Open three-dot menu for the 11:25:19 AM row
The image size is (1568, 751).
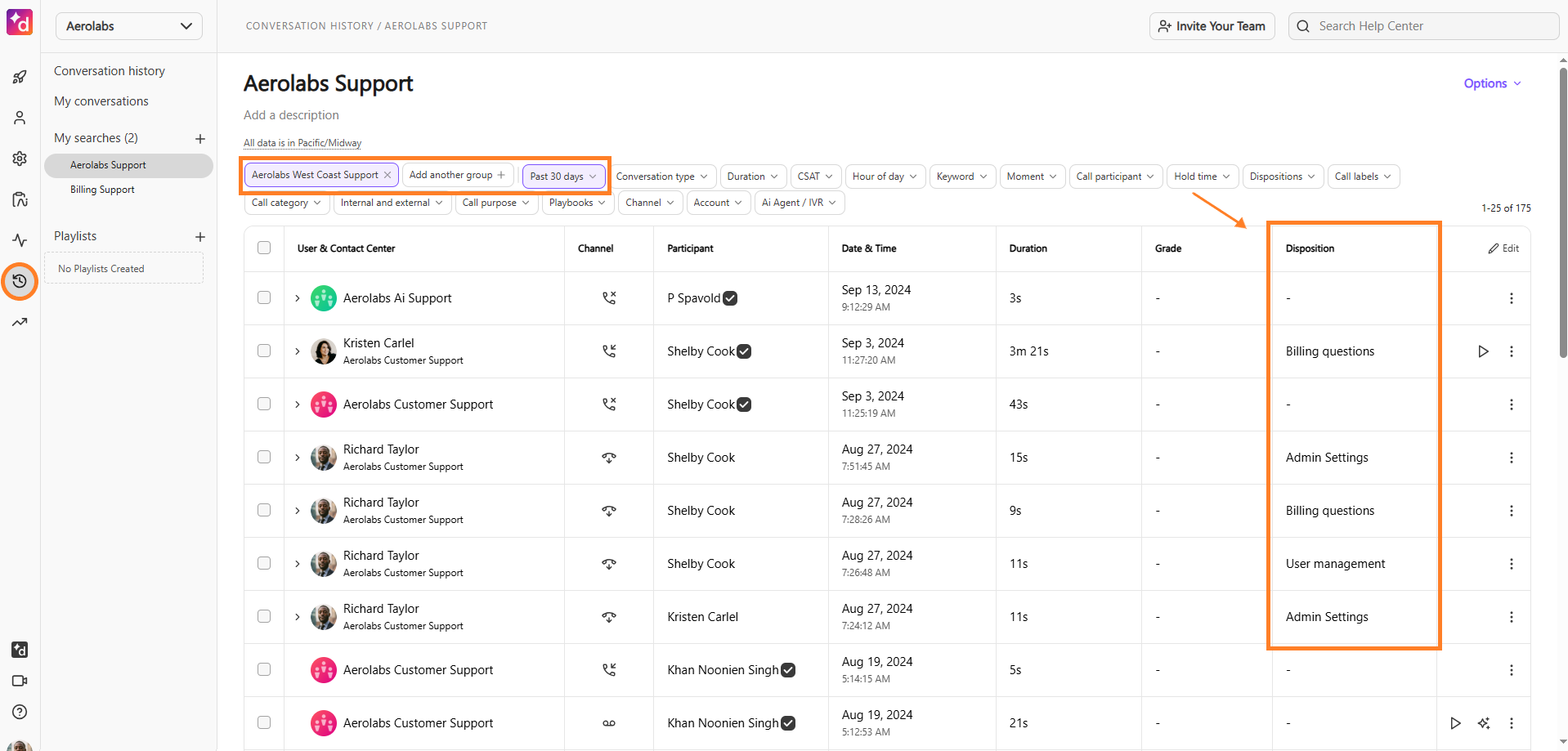[1512, 405]
